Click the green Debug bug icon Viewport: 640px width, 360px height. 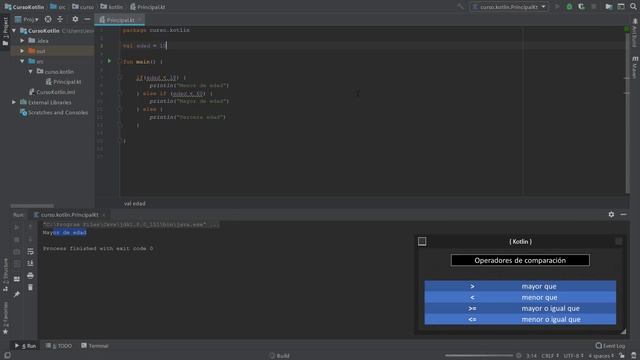[569, 7]
